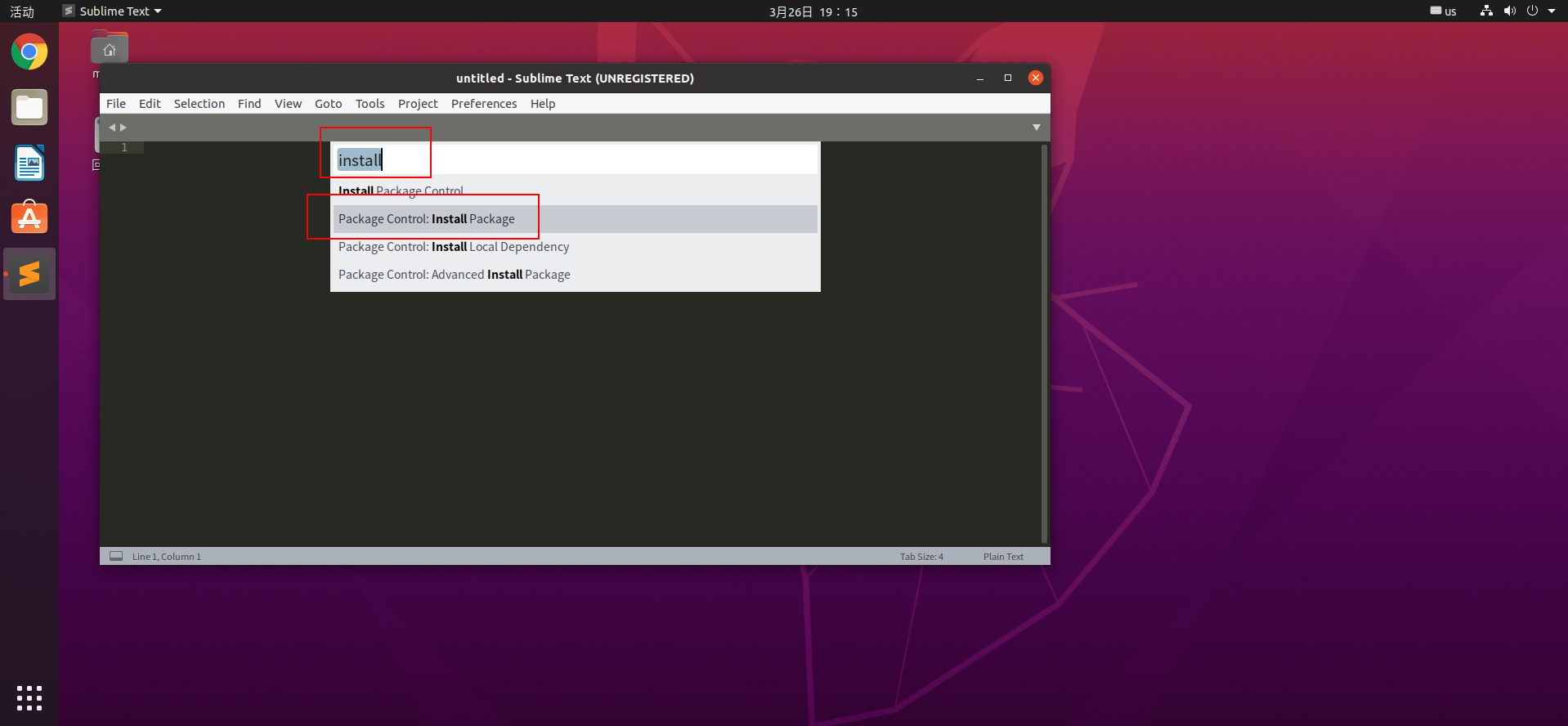Open the Goto menu
This screenshot has width=1568, height=726.
pyautogui.click(x=329, y=104)
